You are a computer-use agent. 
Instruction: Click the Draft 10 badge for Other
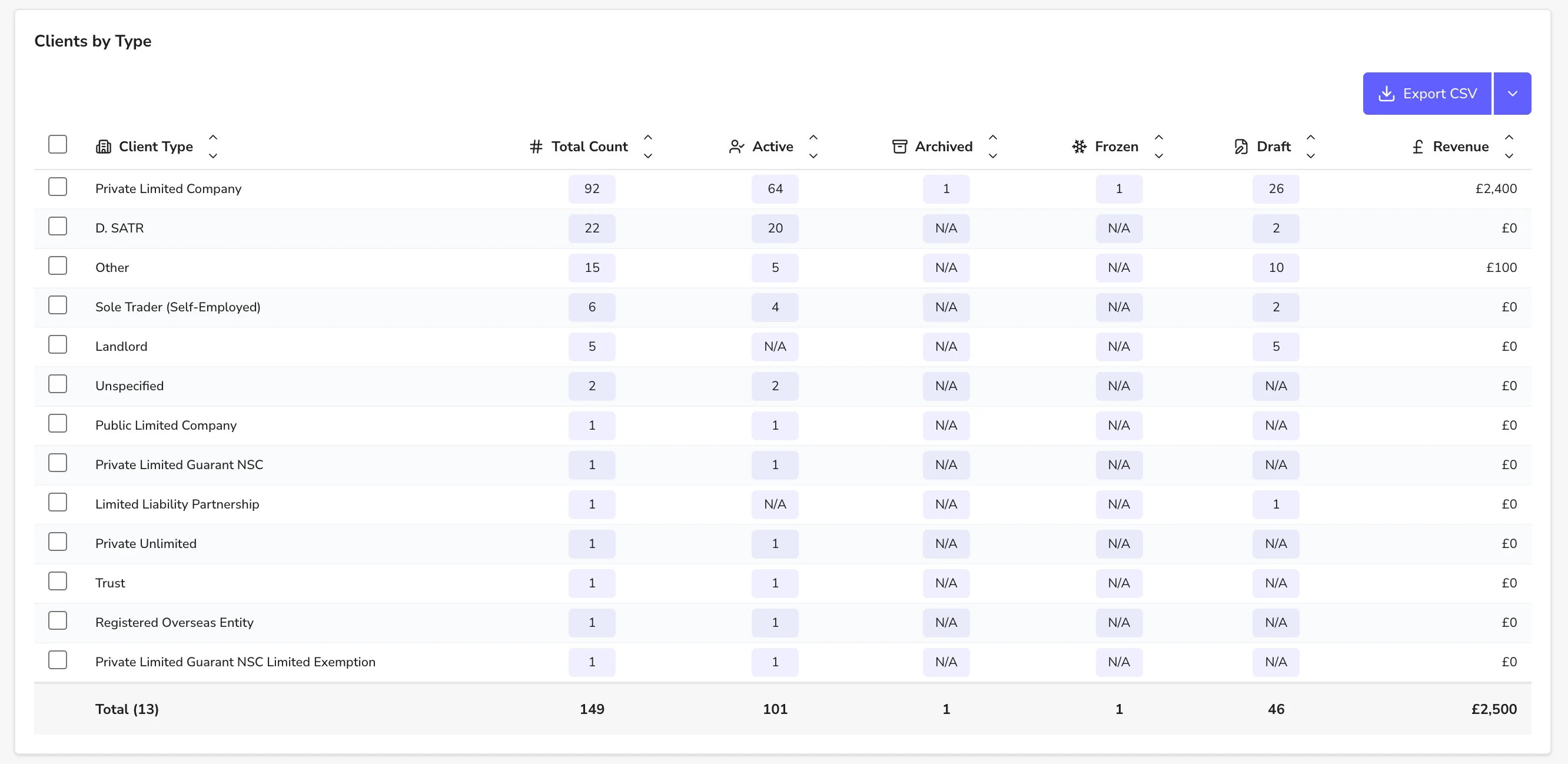tap(1276, 268)
